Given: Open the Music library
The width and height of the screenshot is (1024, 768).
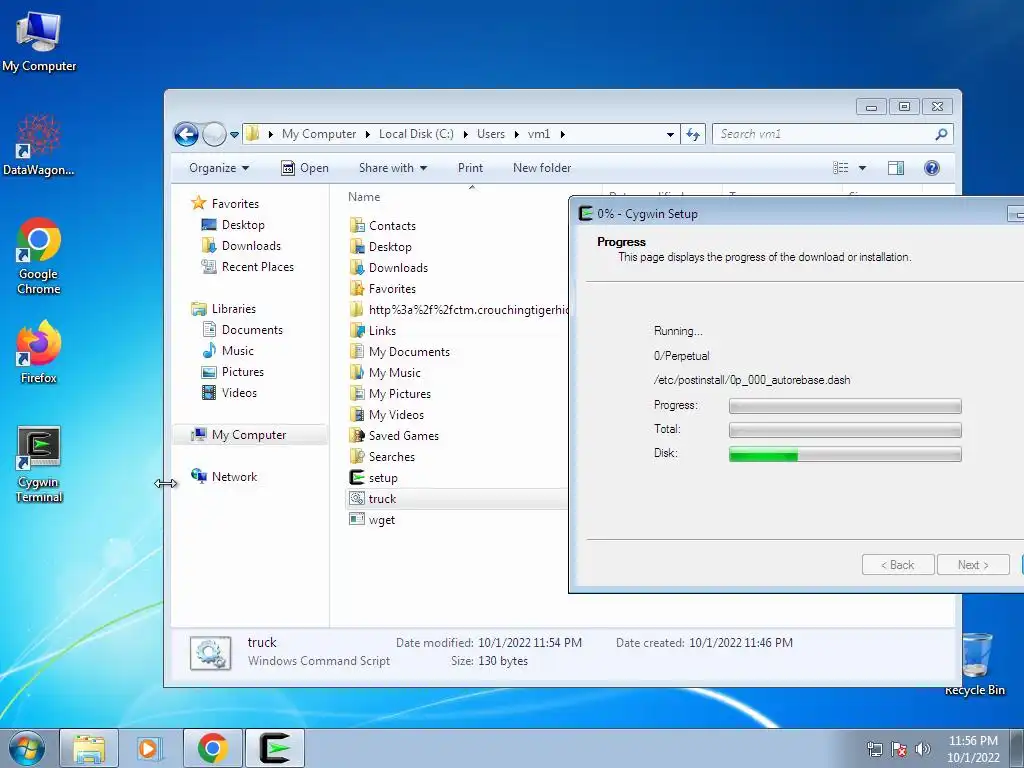Looking at the screenshot, I should 228,351.
